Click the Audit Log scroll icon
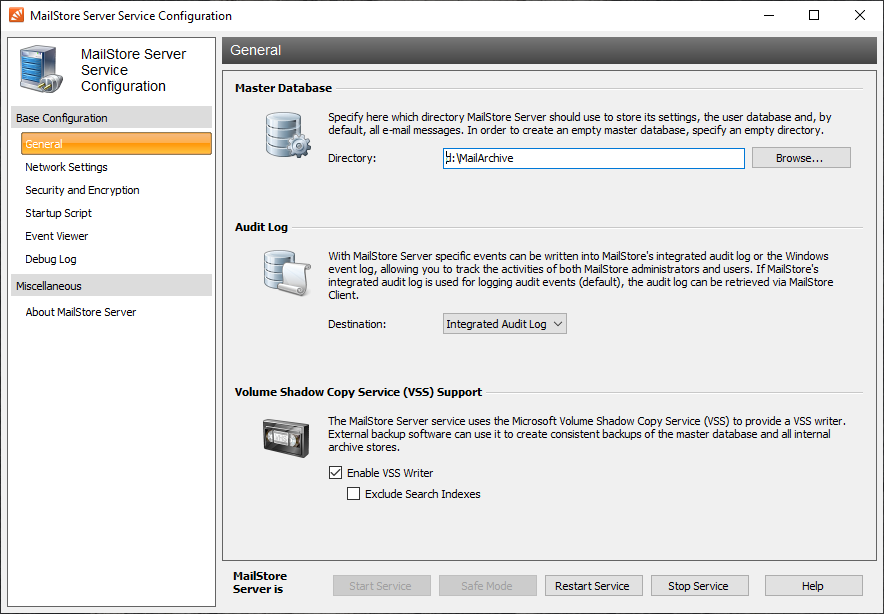Image resolution: width=884 pixels, height=614 pixels. pyautogui.click(x=287, y=273)
